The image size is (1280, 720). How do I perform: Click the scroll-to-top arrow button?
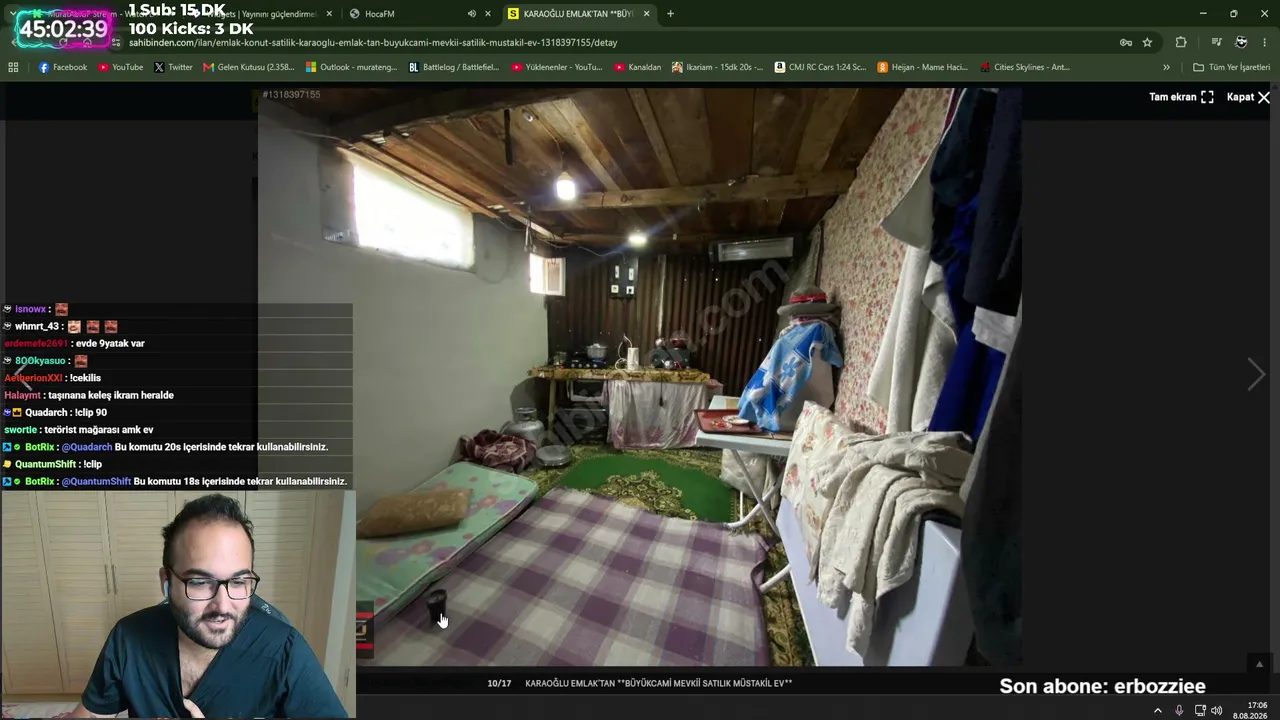[1259, 664]
